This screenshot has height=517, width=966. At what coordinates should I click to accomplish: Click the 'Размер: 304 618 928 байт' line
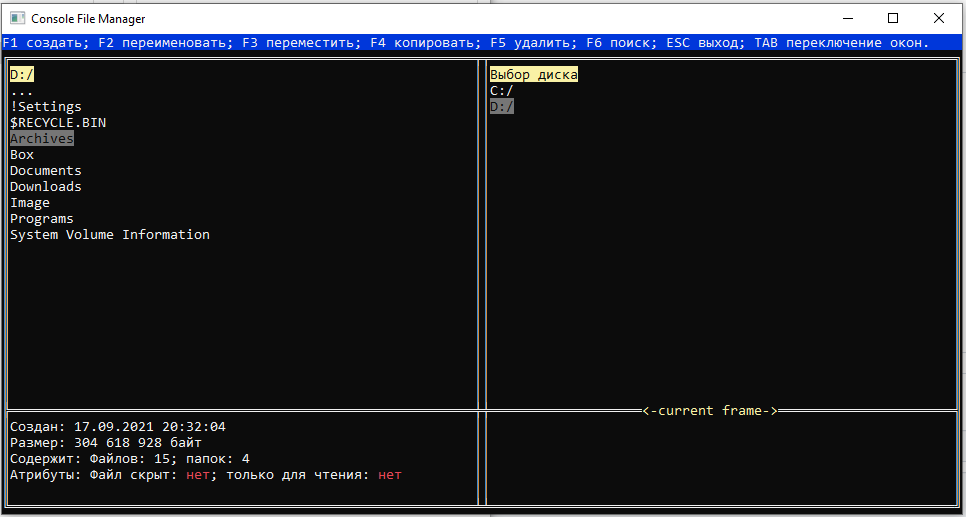tap(106, 443)
